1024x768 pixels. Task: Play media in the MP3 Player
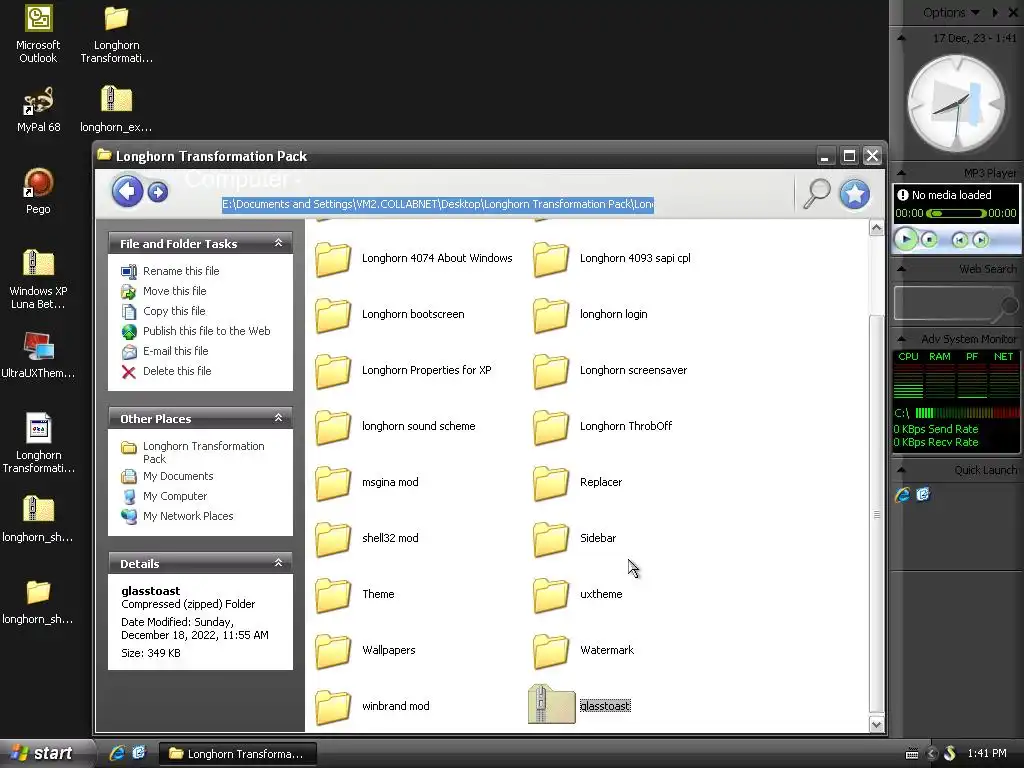[x=906, y=240]
